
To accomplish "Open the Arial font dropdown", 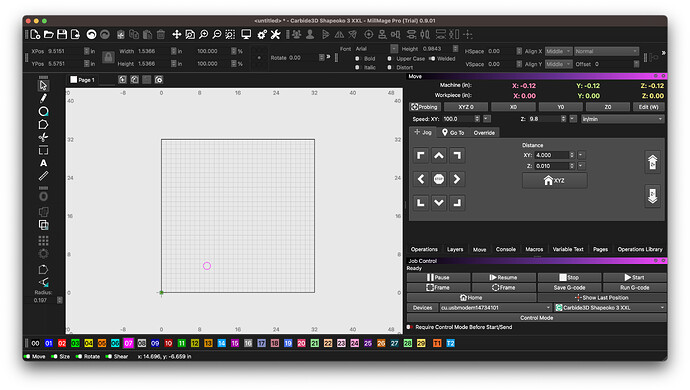I will point(376,49).
